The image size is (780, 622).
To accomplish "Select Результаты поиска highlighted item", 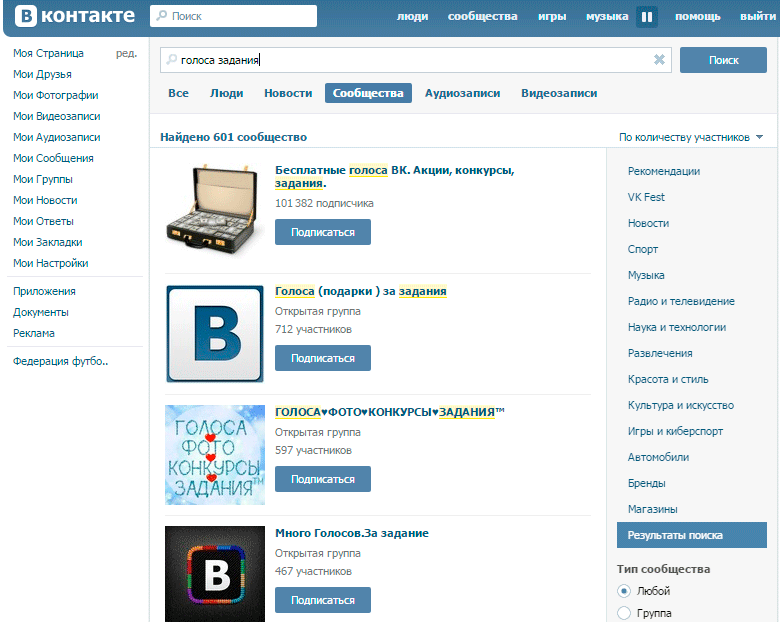I will pyautogui.click(x=691, y=535).
